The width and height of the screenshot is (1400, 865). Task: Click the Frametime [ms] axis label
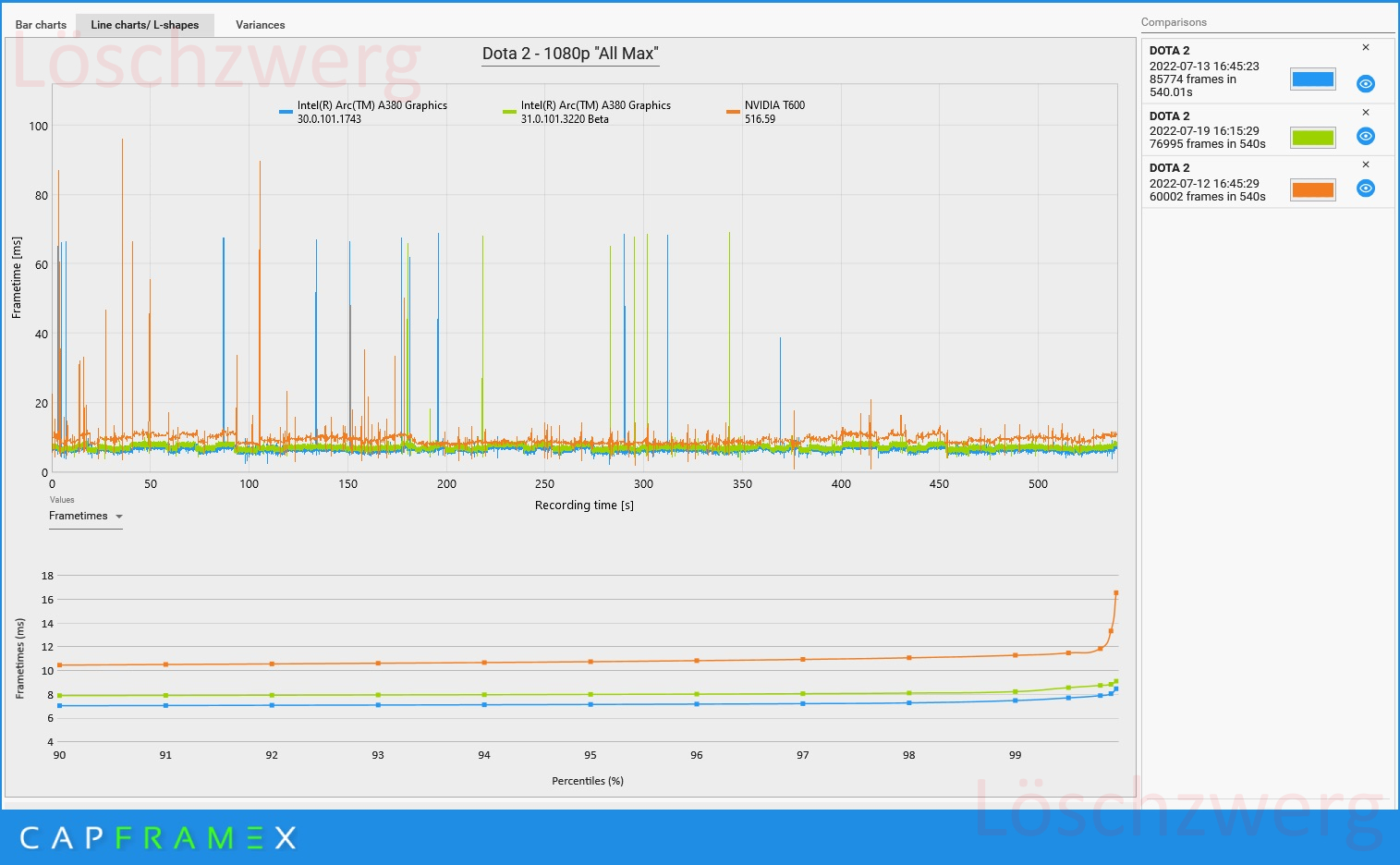[17, 277]
